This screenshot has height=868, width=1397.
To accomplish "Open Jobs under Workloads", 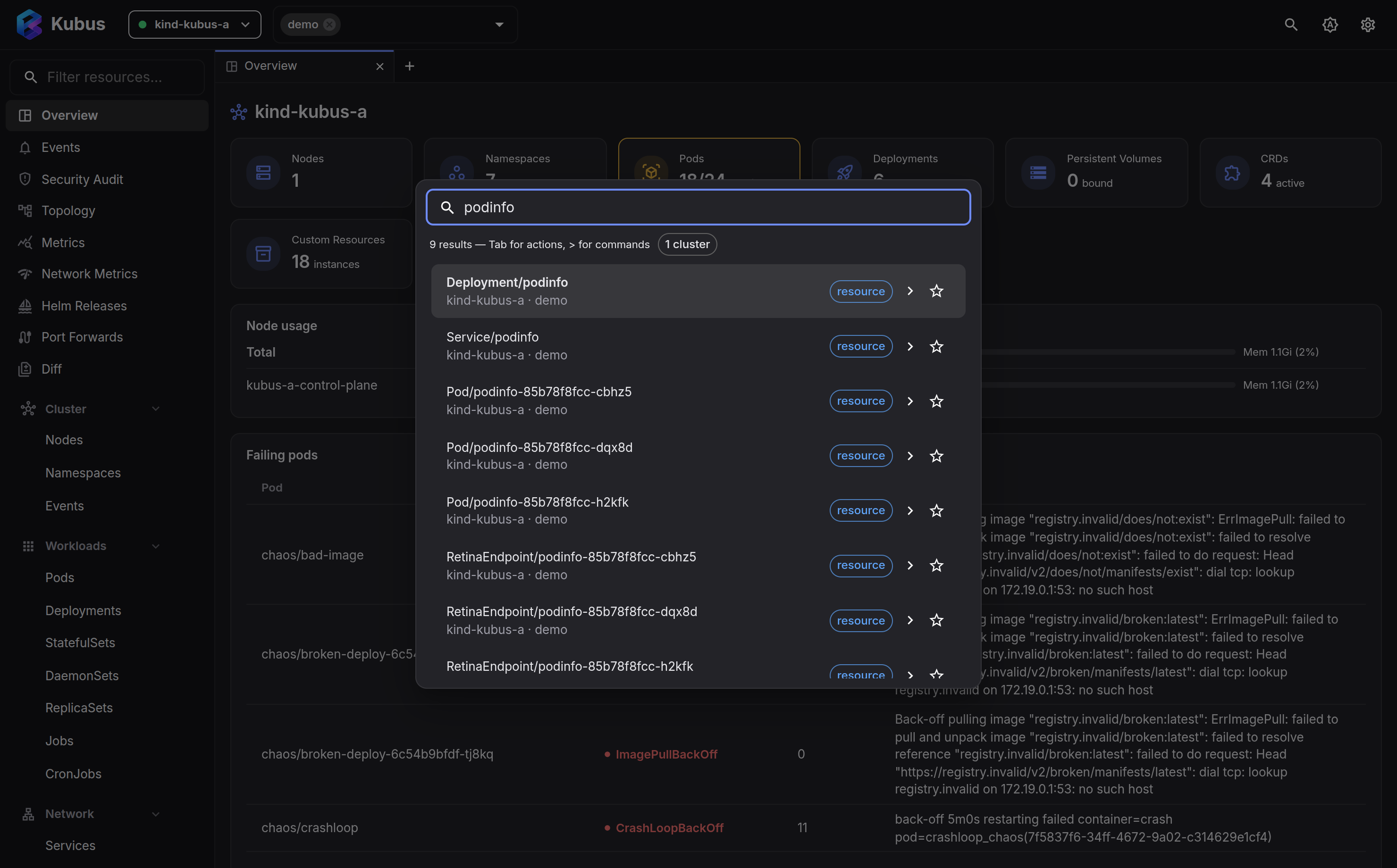I will pyautogui.click(x=59, y=741).
